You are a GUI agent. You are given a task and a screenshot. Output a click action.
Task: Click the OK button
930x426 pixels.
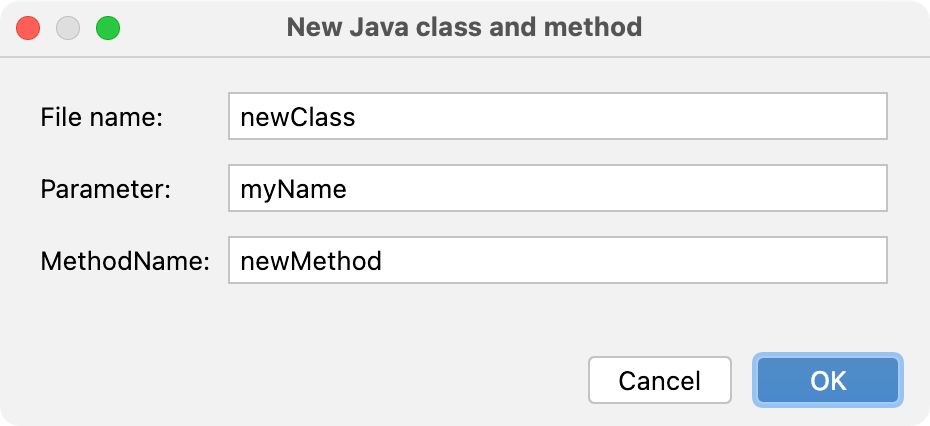[828, 380]
